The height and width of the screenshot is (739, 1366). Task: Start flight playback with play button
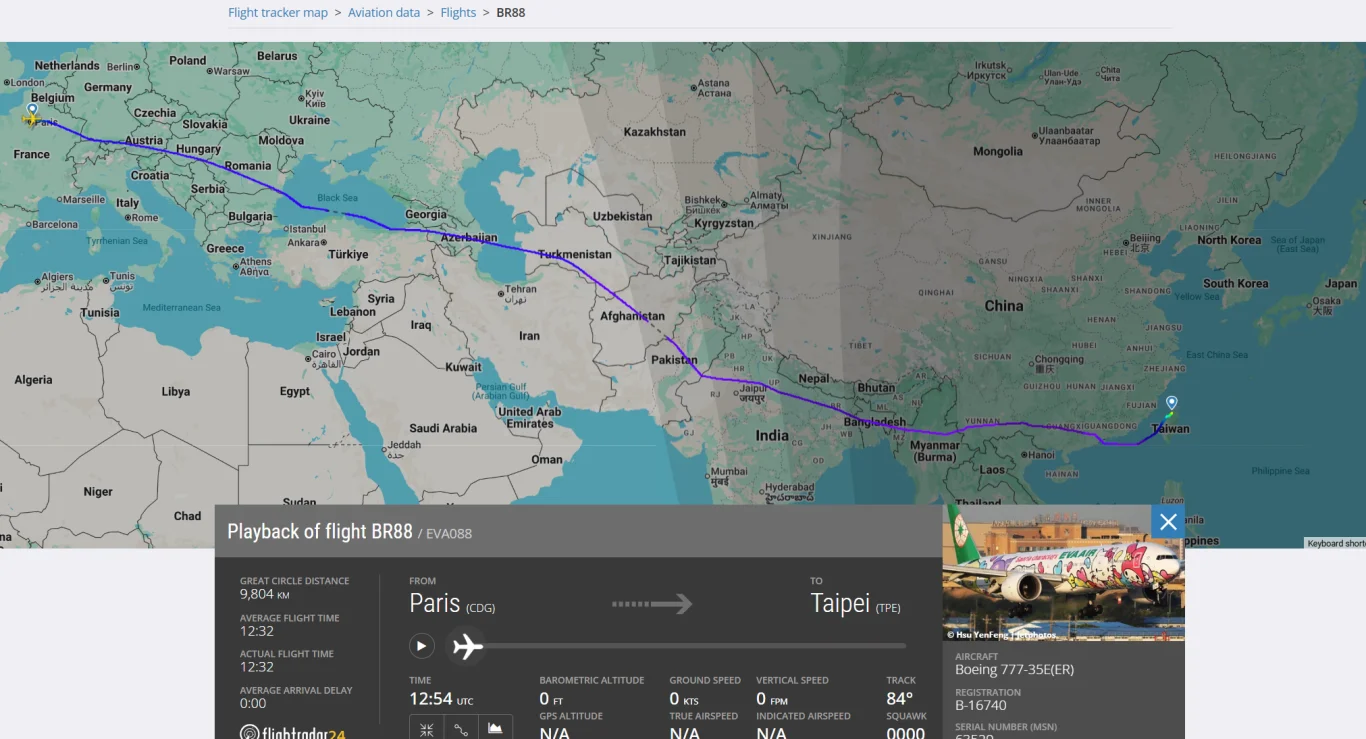pyautogui.click(x=422, y=646)
